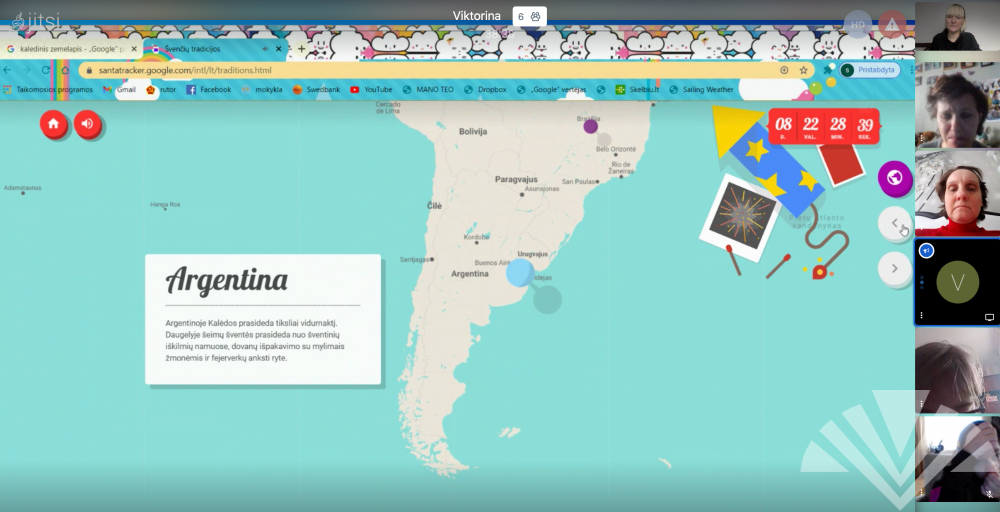The image size is (1000, 512).
Task: Go to previous tradition with left chevron
Action: pyautogui.click(x=894, y=223)
